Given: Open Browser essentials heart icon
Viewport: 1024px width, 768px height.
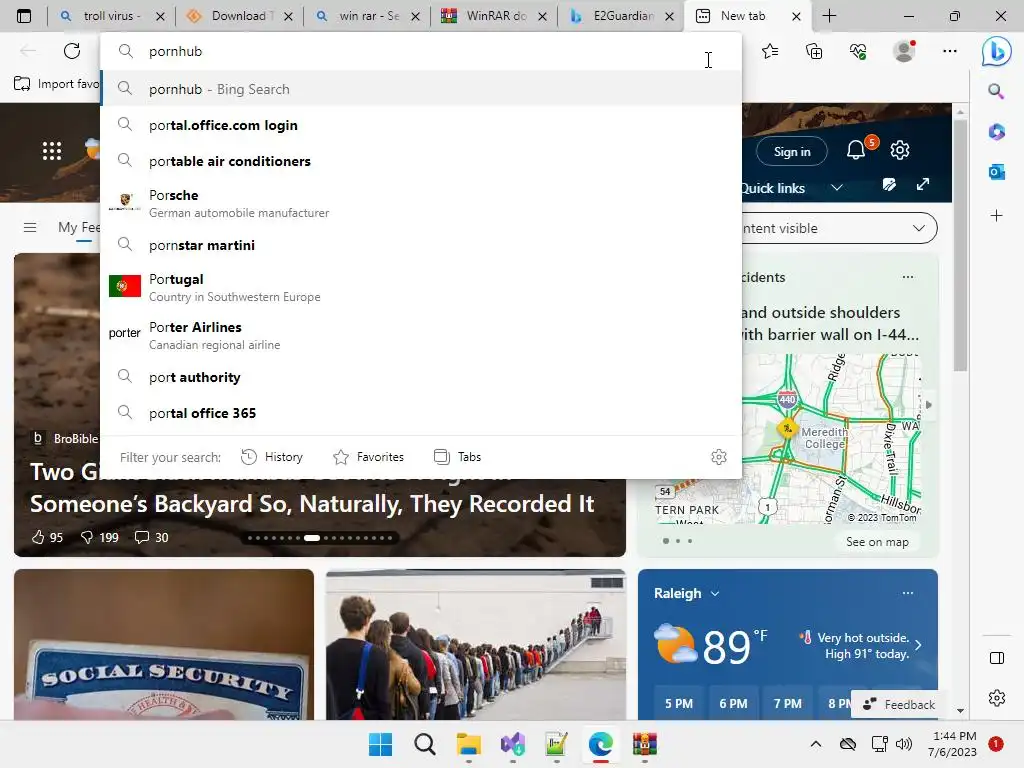Looking at the screenshot, I should pos(859,51).
